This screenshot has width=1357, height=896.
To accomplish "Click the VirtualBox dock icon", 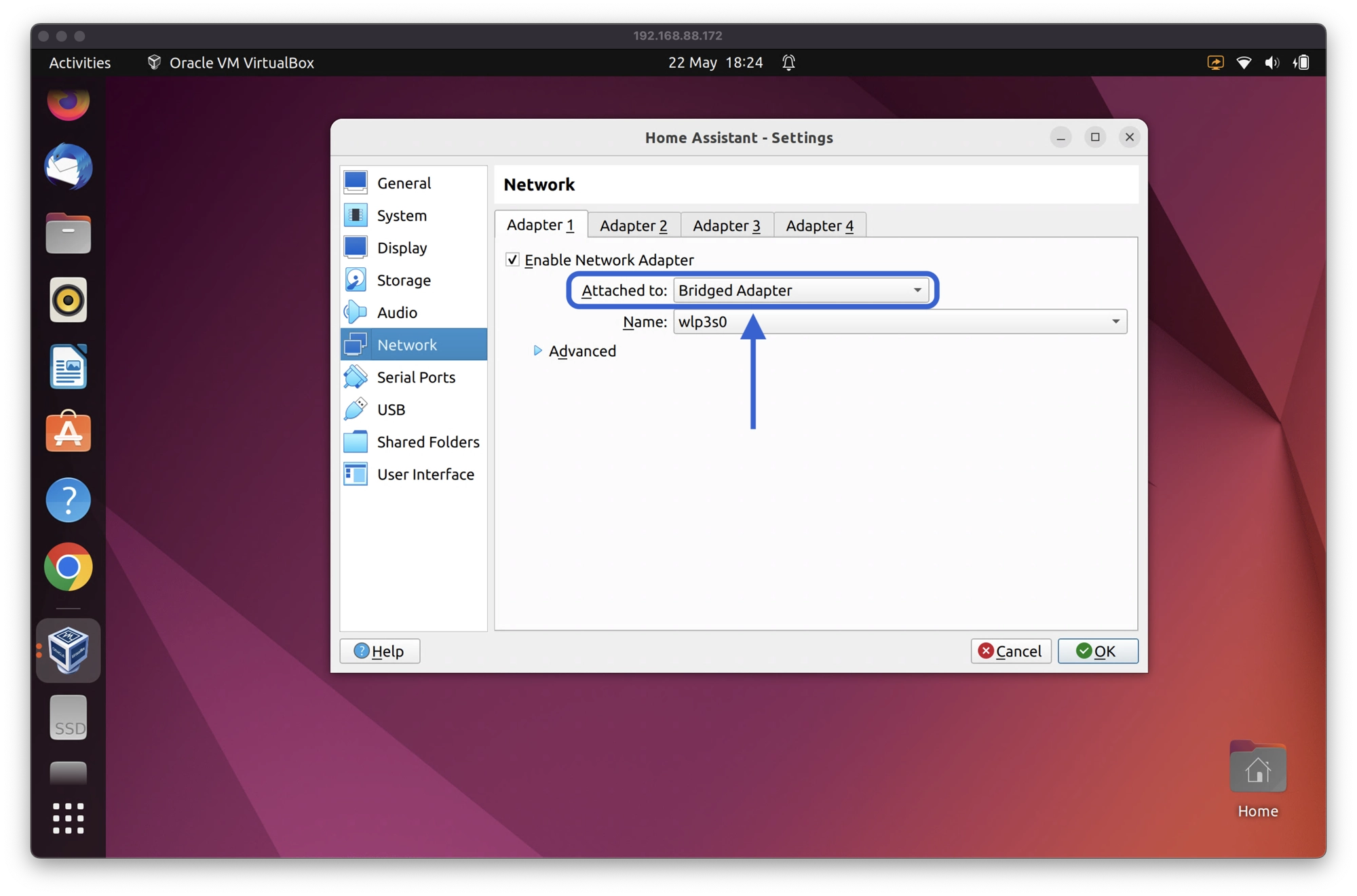I will [69, 650].
